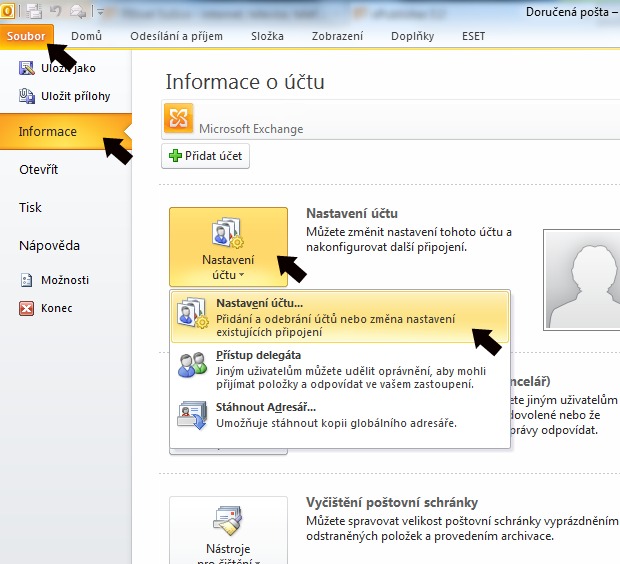The height and width of the screenshot is (564, 620).
Task: Click the Reply All quick access icon
Action: click(x=78, y=12)
